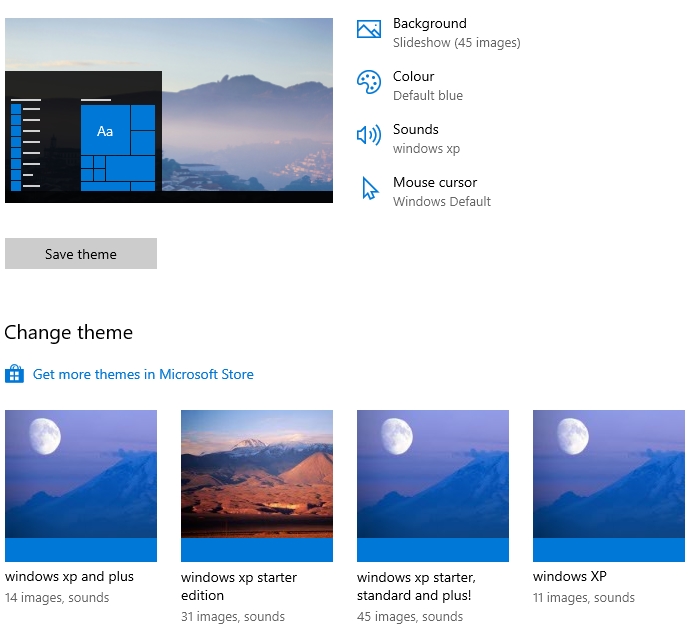The image size is (698, 633).
Task: Open the Background settings label
Action: click(x=430, y=23)
